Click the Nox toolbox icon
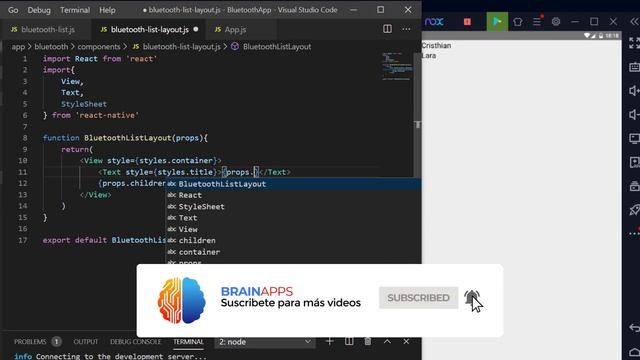Viewport: 640px width, 360px height. [634, 186]
